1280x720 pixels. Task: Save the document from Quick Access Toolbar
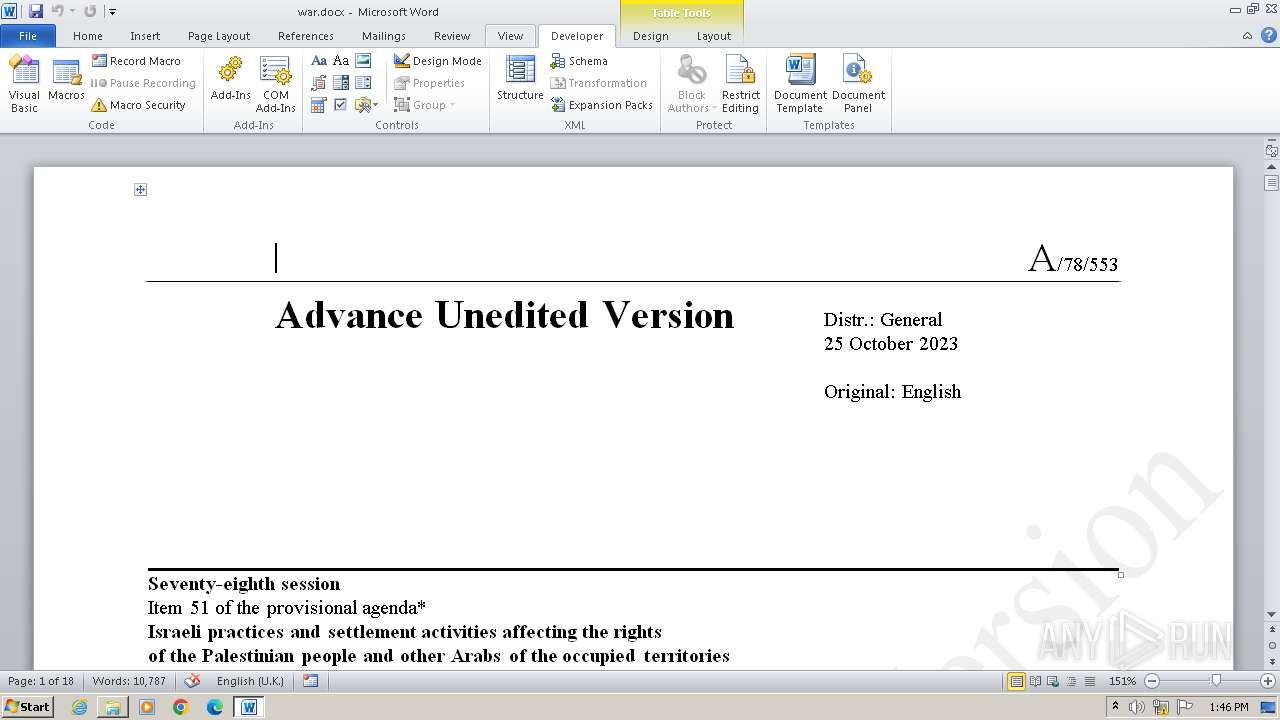click(x=36, y=11)
